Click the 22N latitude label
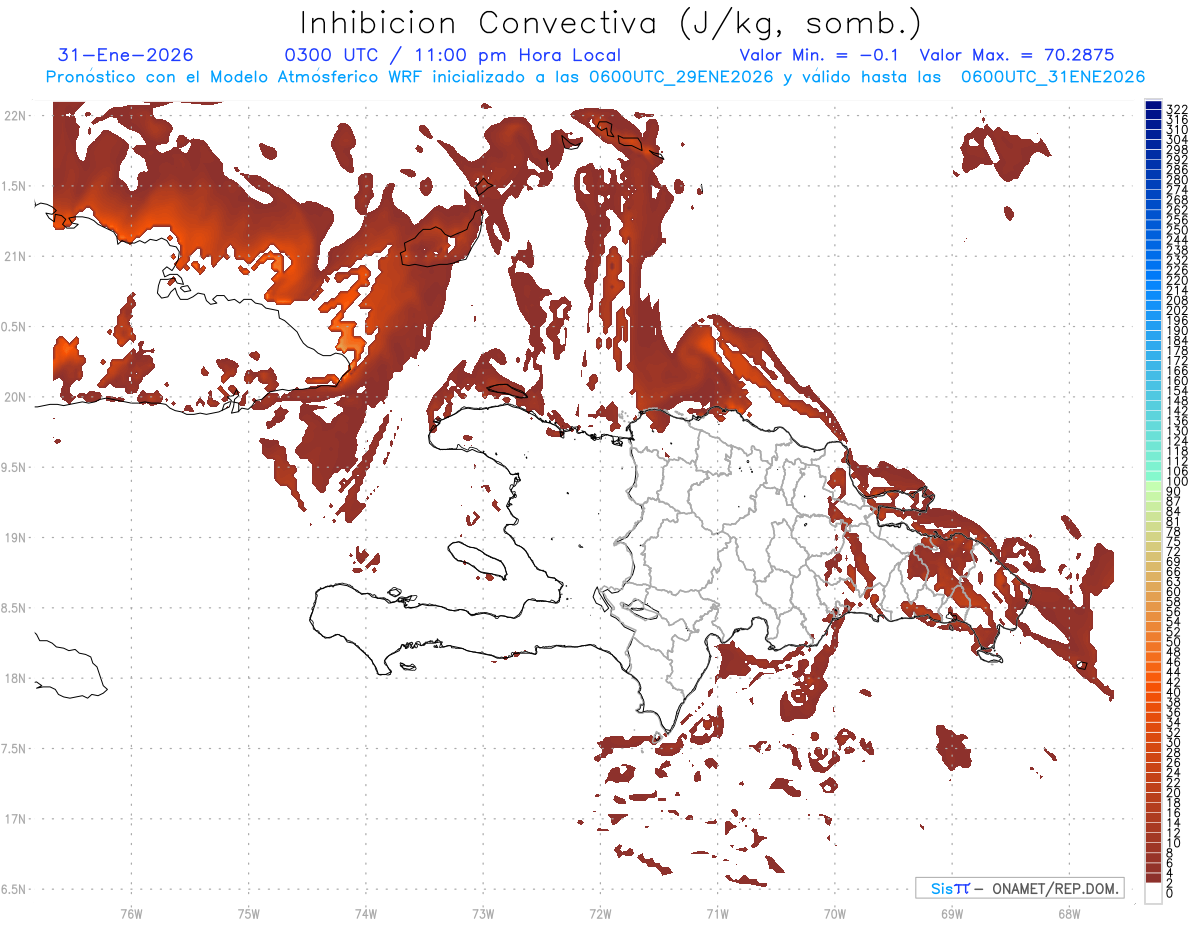 (14, 115)
